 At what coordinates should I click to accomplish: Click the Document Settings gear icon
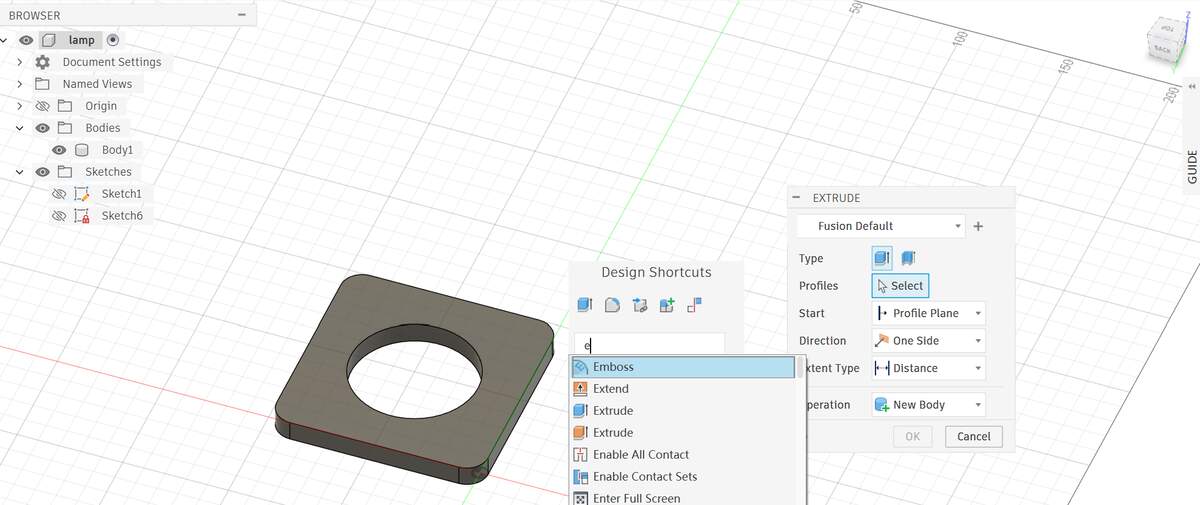[x=42, y=62]
